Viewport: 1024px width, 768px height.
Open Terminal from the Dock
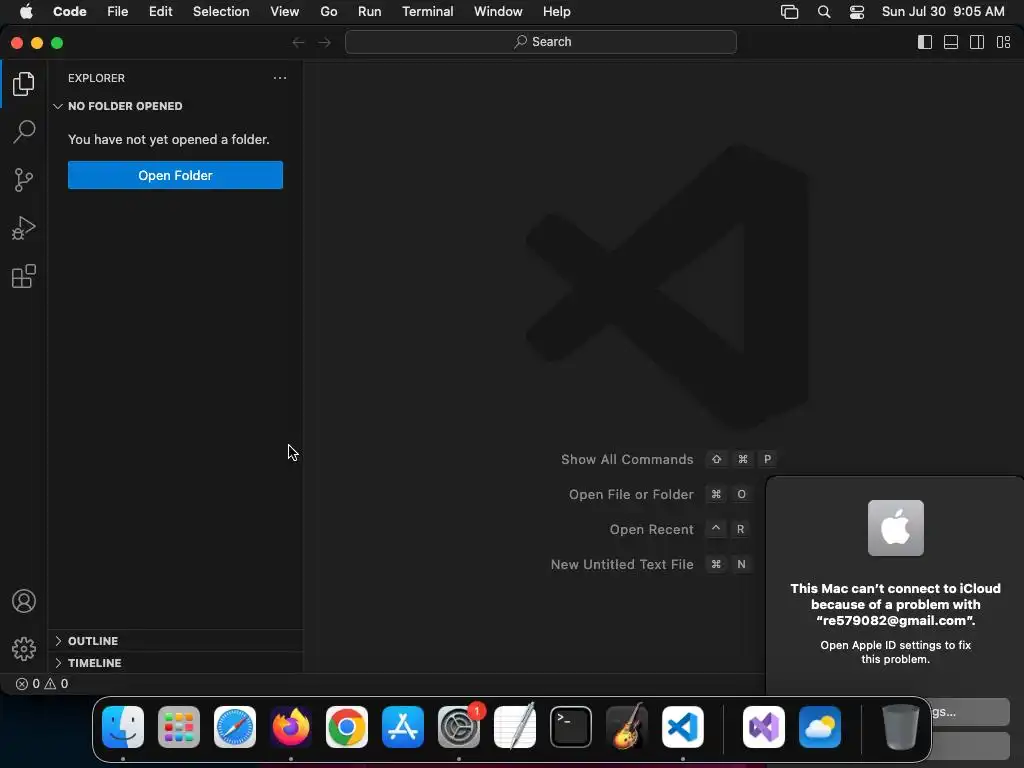click(x=571, y=727)
